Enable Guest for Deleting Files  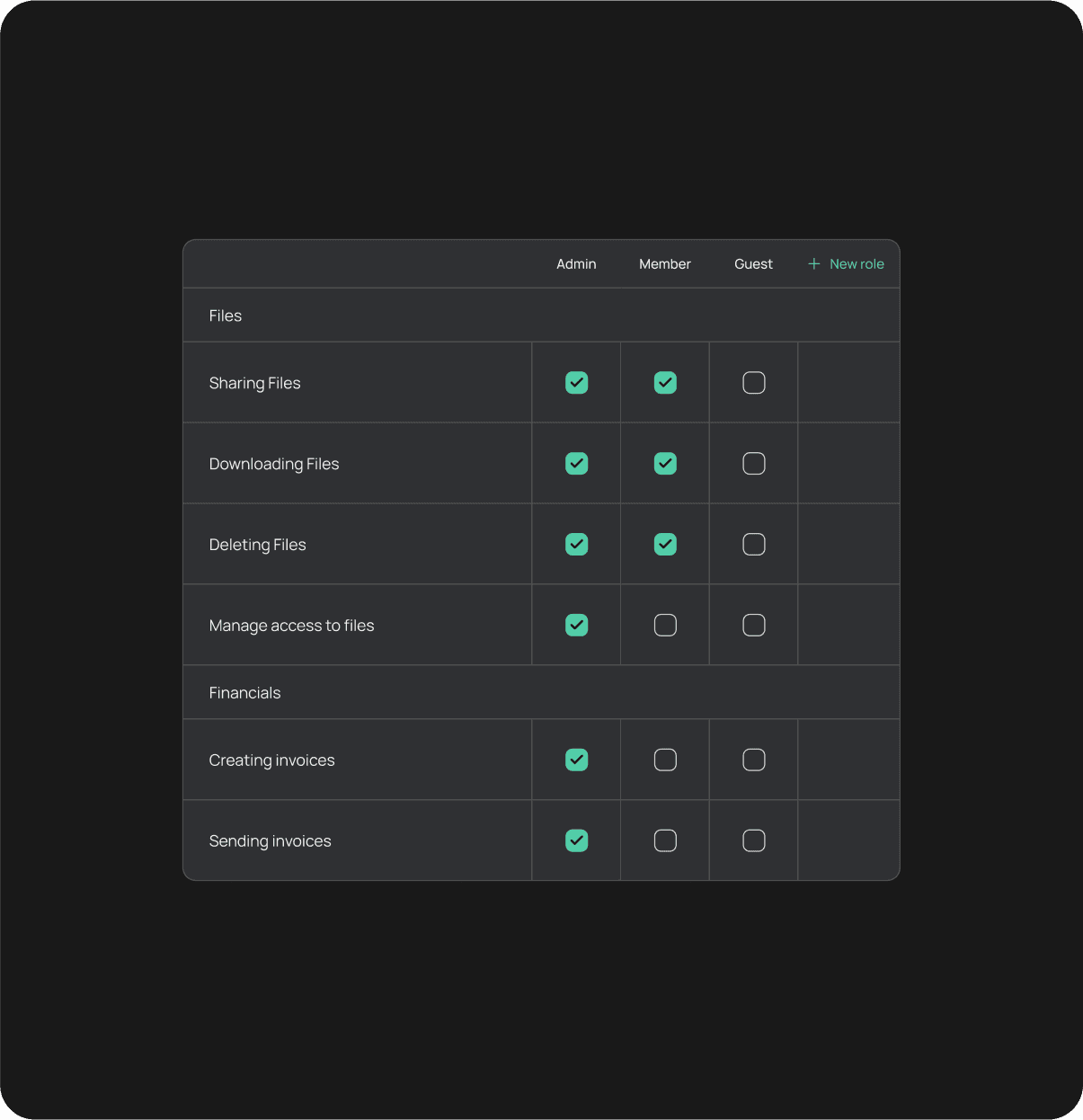[x=754, y=545]
